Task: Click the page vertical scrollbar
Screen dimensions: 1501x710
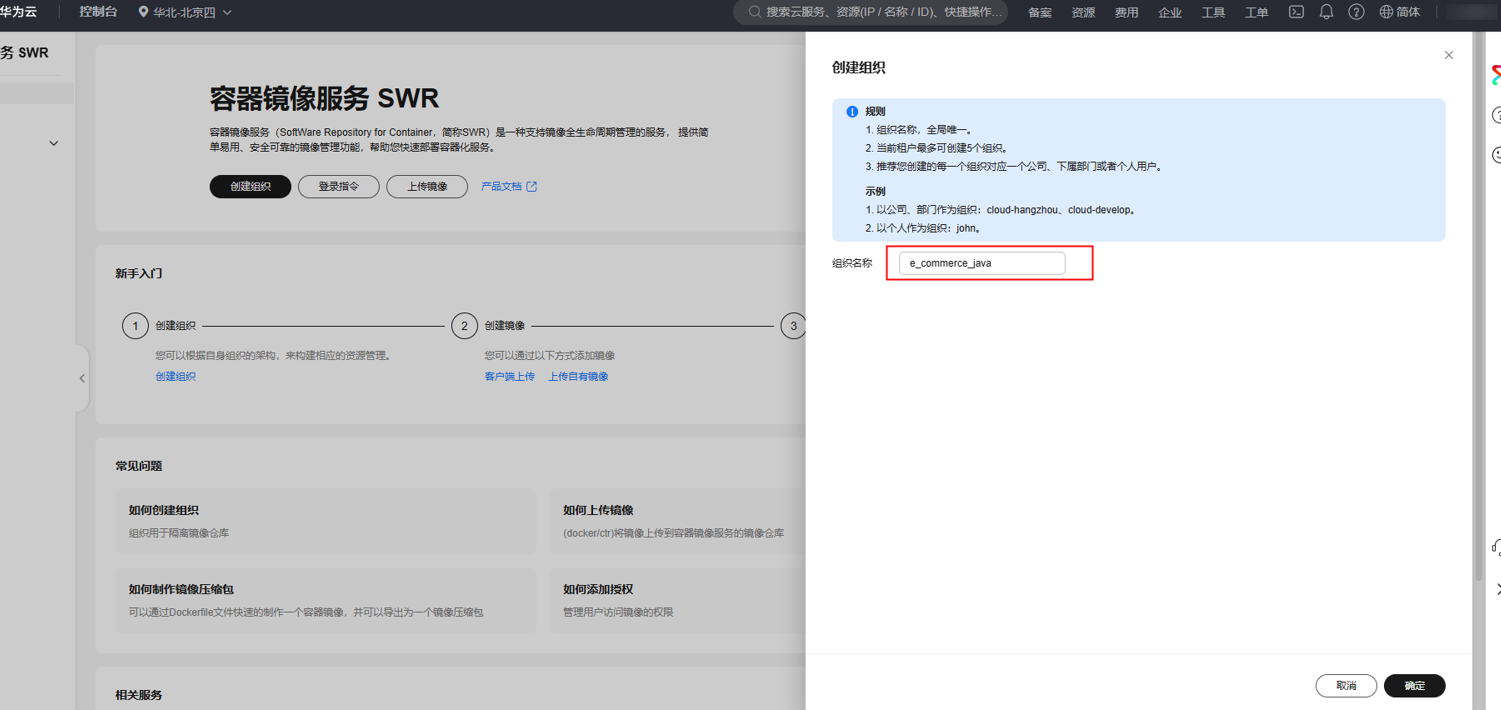Action: [x=1479, y=305]
